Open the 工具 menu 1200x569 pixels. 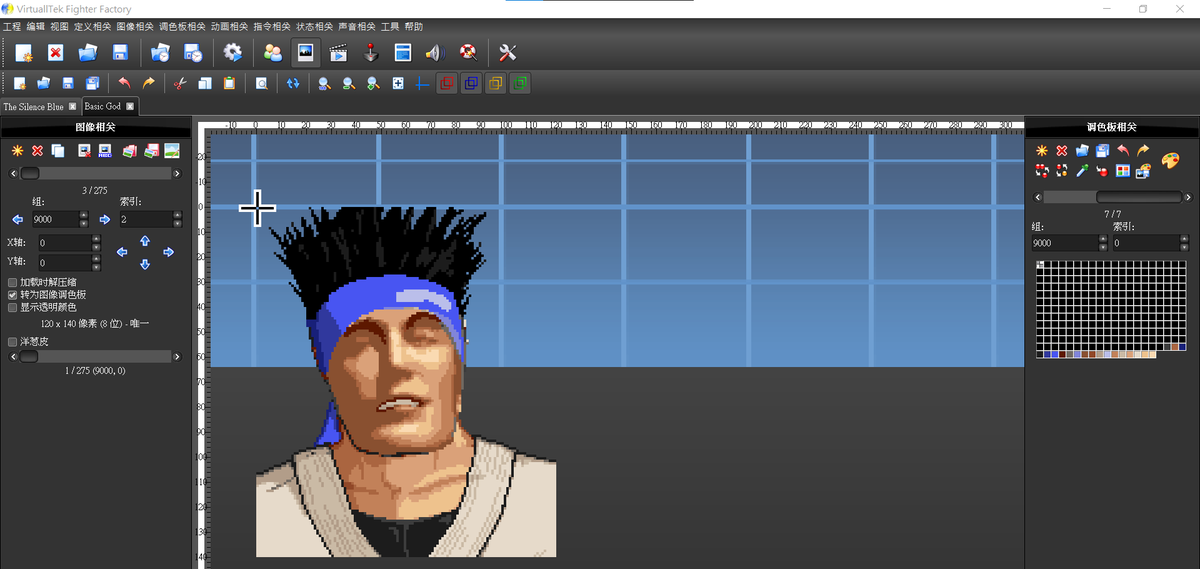pos(390,26)
